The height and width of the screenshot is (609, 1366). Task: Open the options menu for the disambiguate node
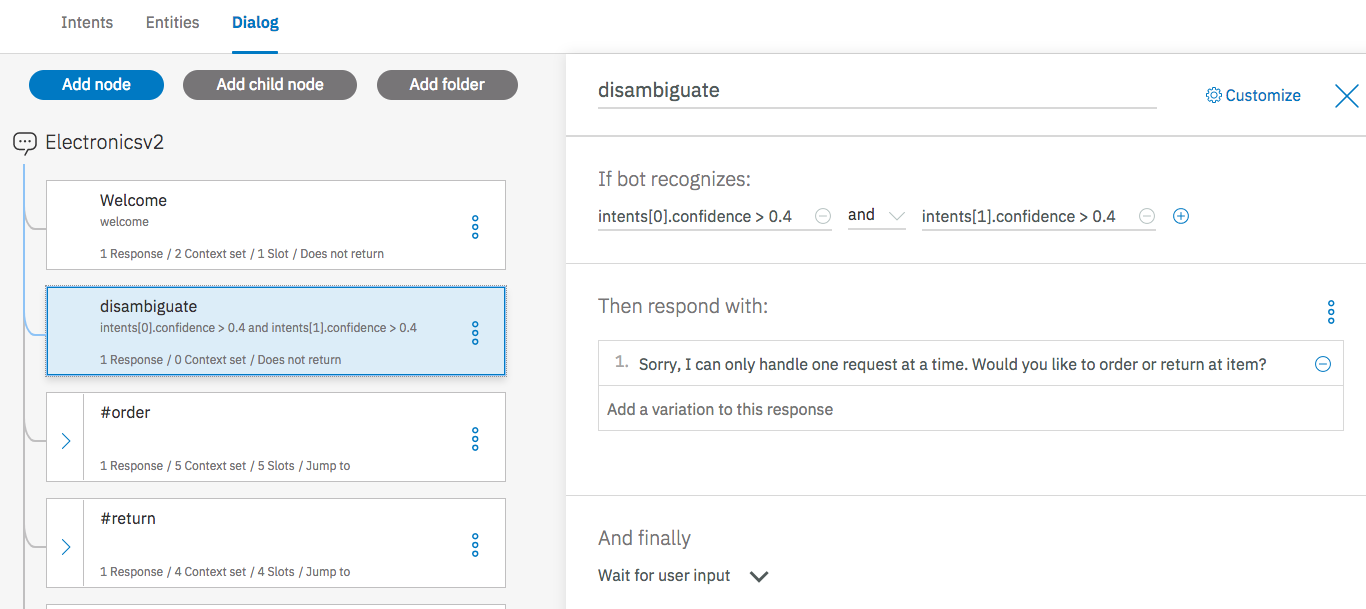[x=474, y=331]
